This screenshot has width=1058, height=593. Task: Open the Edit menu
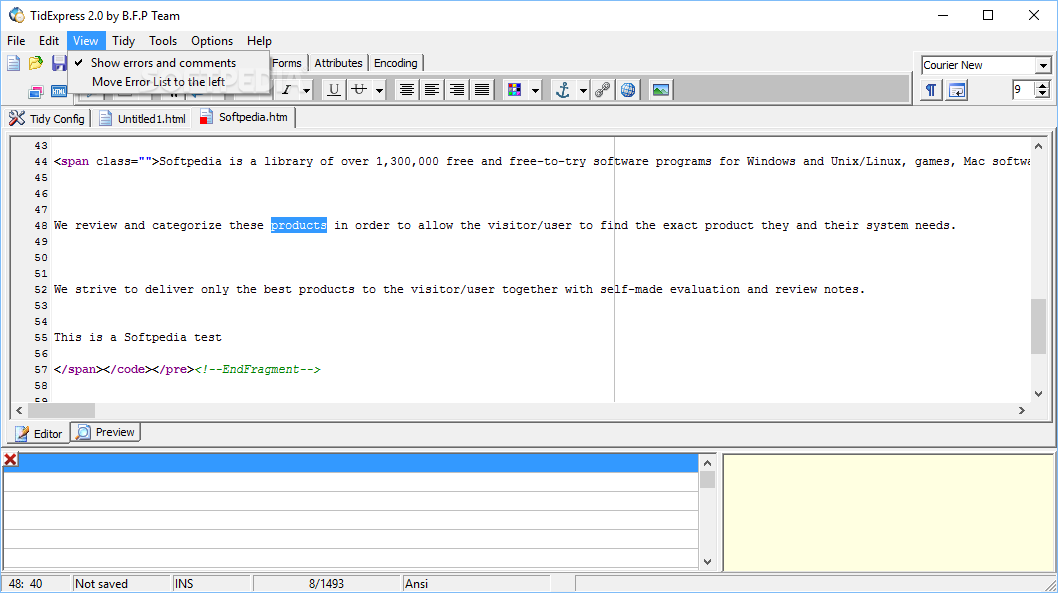tap(49, 41)
